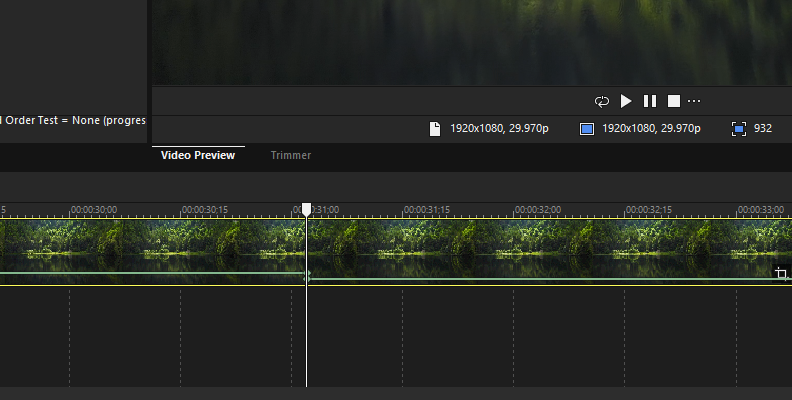Viewport: 792px width, 400px height.
Task: Switch to the Trimmer tab
Action: (291, 155)
